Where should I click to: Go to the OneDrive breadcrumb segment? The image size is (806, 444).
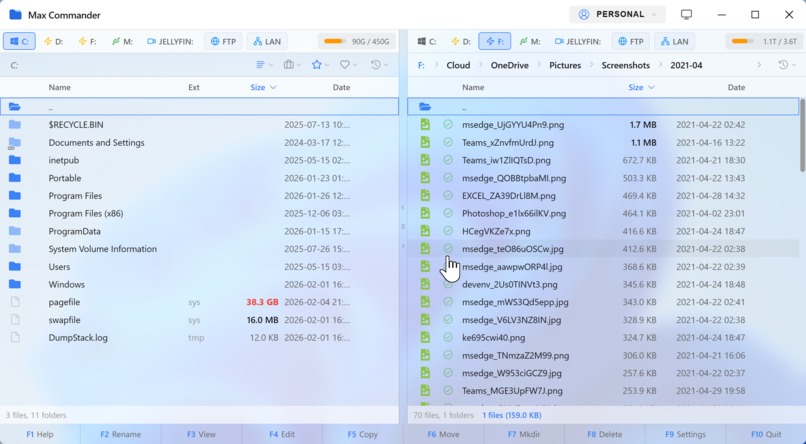point(510,65)
